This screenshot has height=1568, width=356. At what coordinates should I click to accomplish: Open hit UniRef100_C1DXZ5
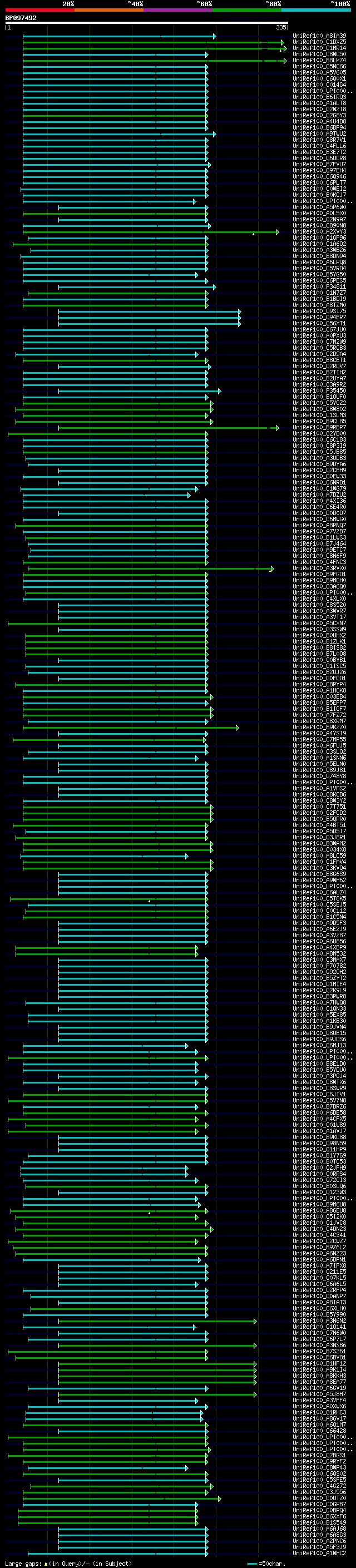[319, 42]
